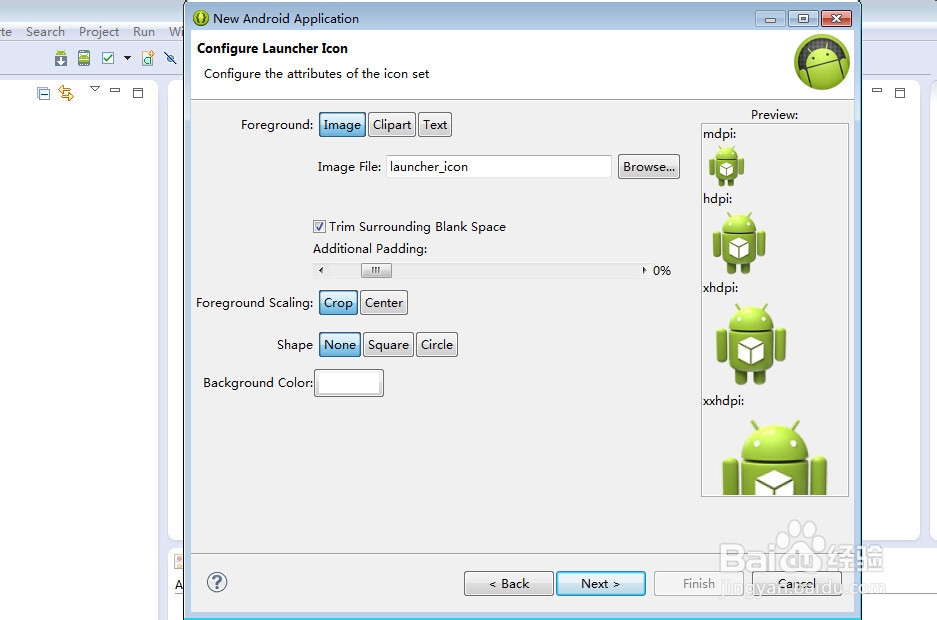
Task: Open Android SDK Manager in Eclipse toolbar
Action: 61,58
